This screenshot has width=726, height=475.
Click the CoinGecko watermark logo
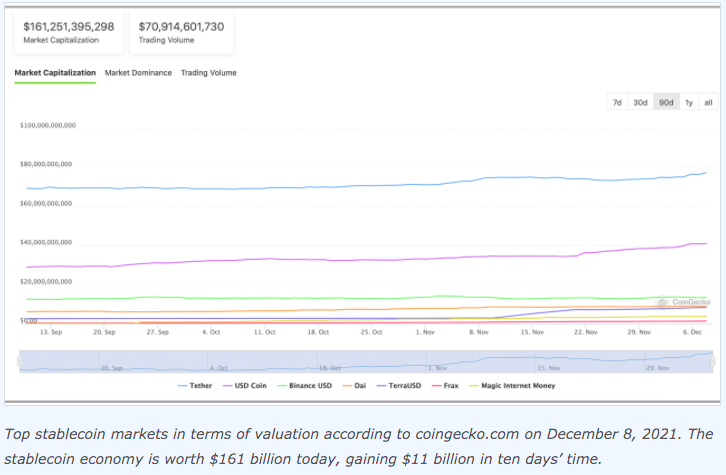pyautogui.click(x=685, y=301)
